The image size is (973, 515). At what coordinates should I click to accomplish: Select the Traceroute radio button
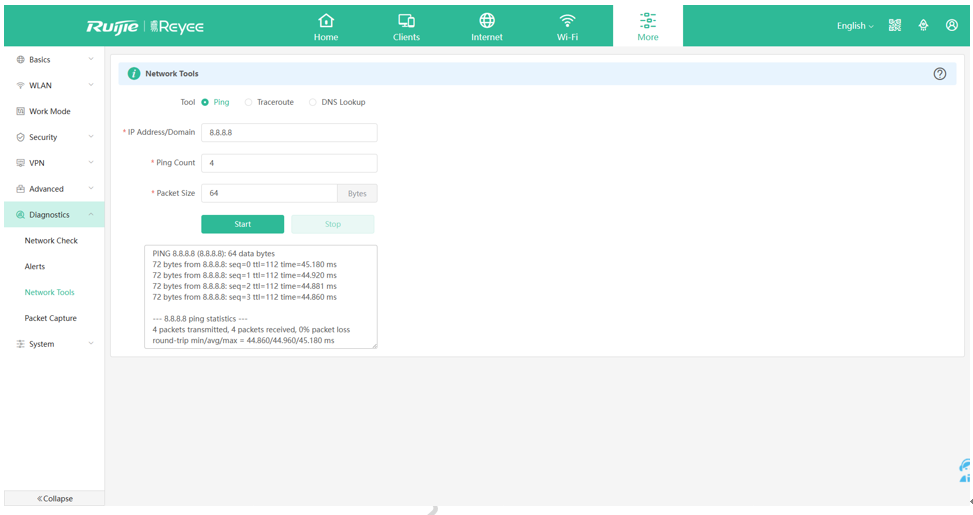click(x=249, y=102)
